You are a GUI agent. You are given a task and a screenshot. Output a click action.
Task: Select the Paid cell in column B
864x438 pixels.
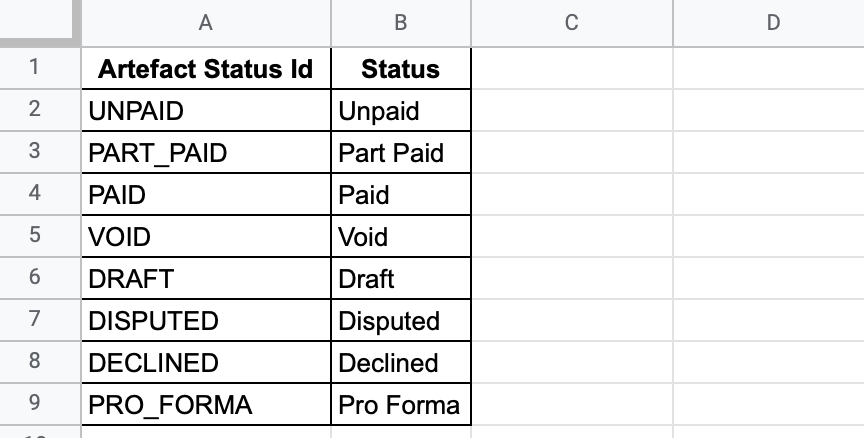401,194
